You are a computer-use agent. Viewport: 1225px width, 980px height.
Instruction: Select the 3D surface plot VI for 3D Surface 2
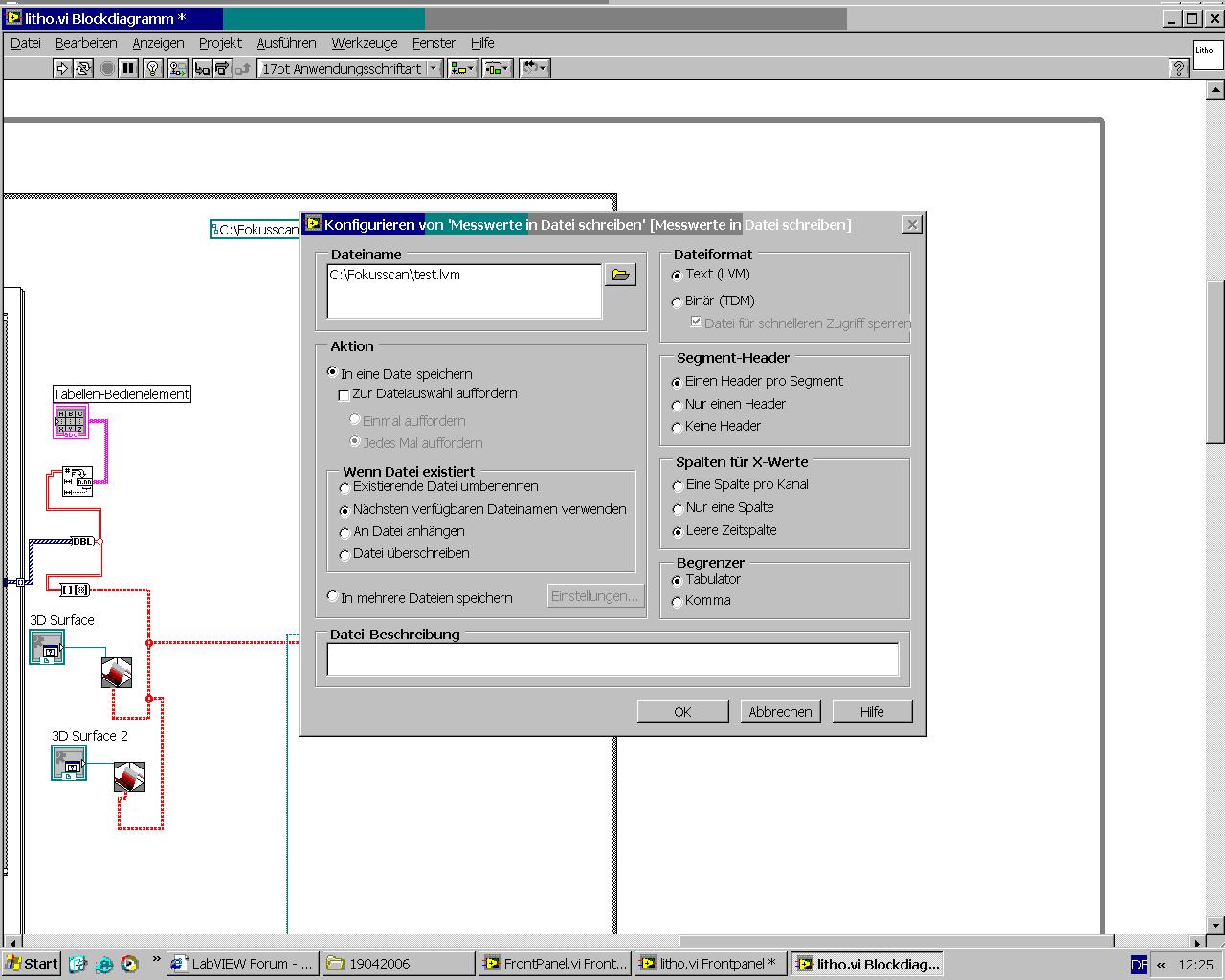tap(129, 776)
